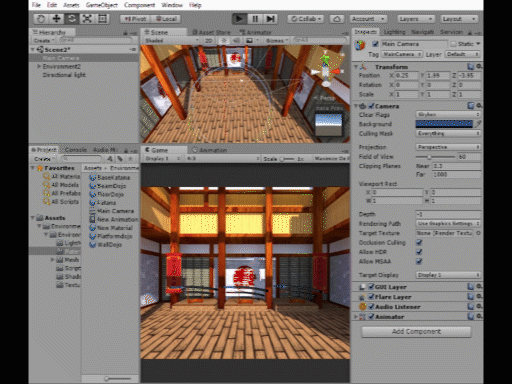Open the scene effects image button
The width and height of the screenshot is (512, 384).
click(x=249, y=40)
